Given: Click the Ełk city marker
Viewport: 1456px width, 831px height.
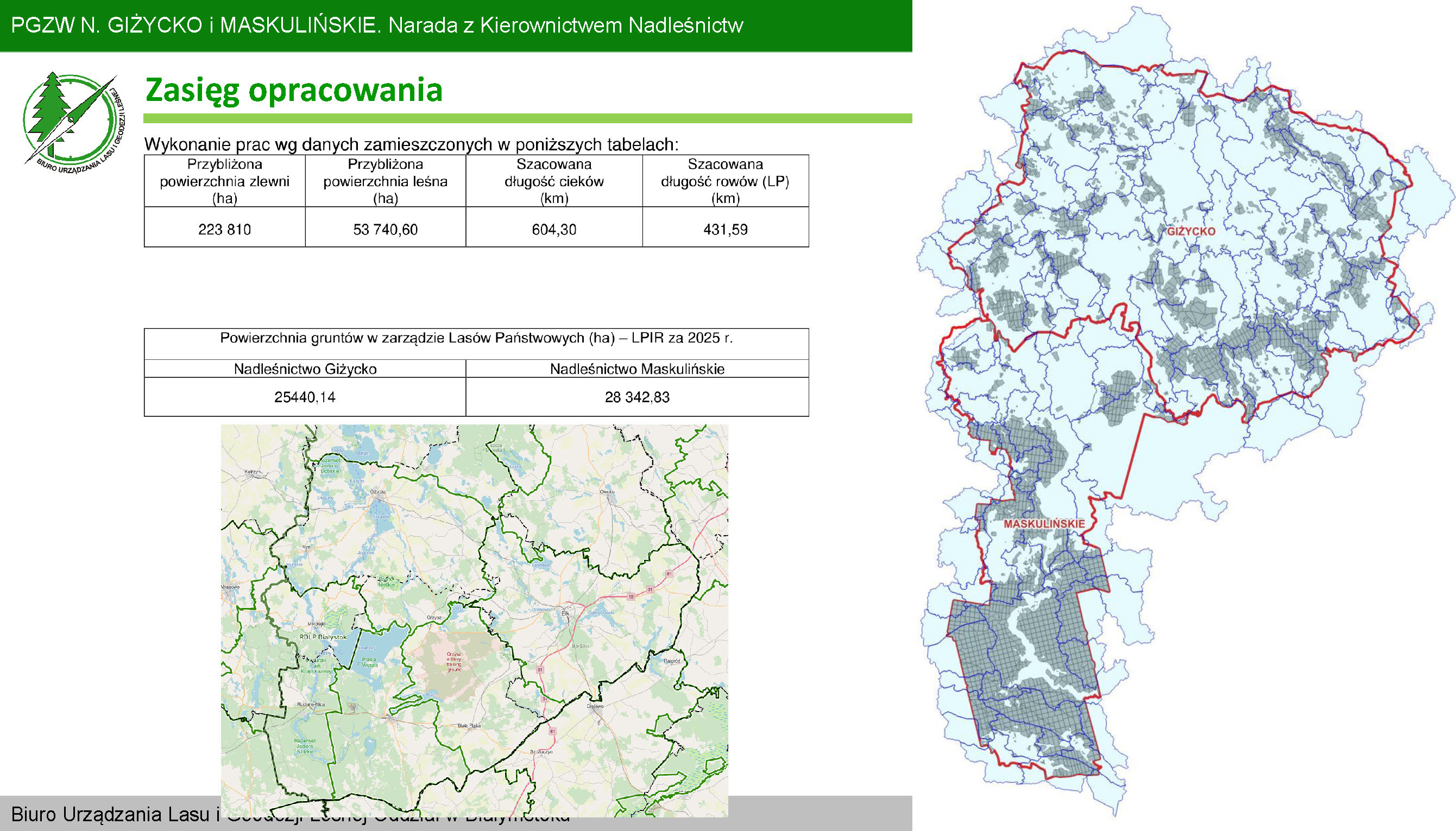Looking at the screenshot, I should (566, 614).
